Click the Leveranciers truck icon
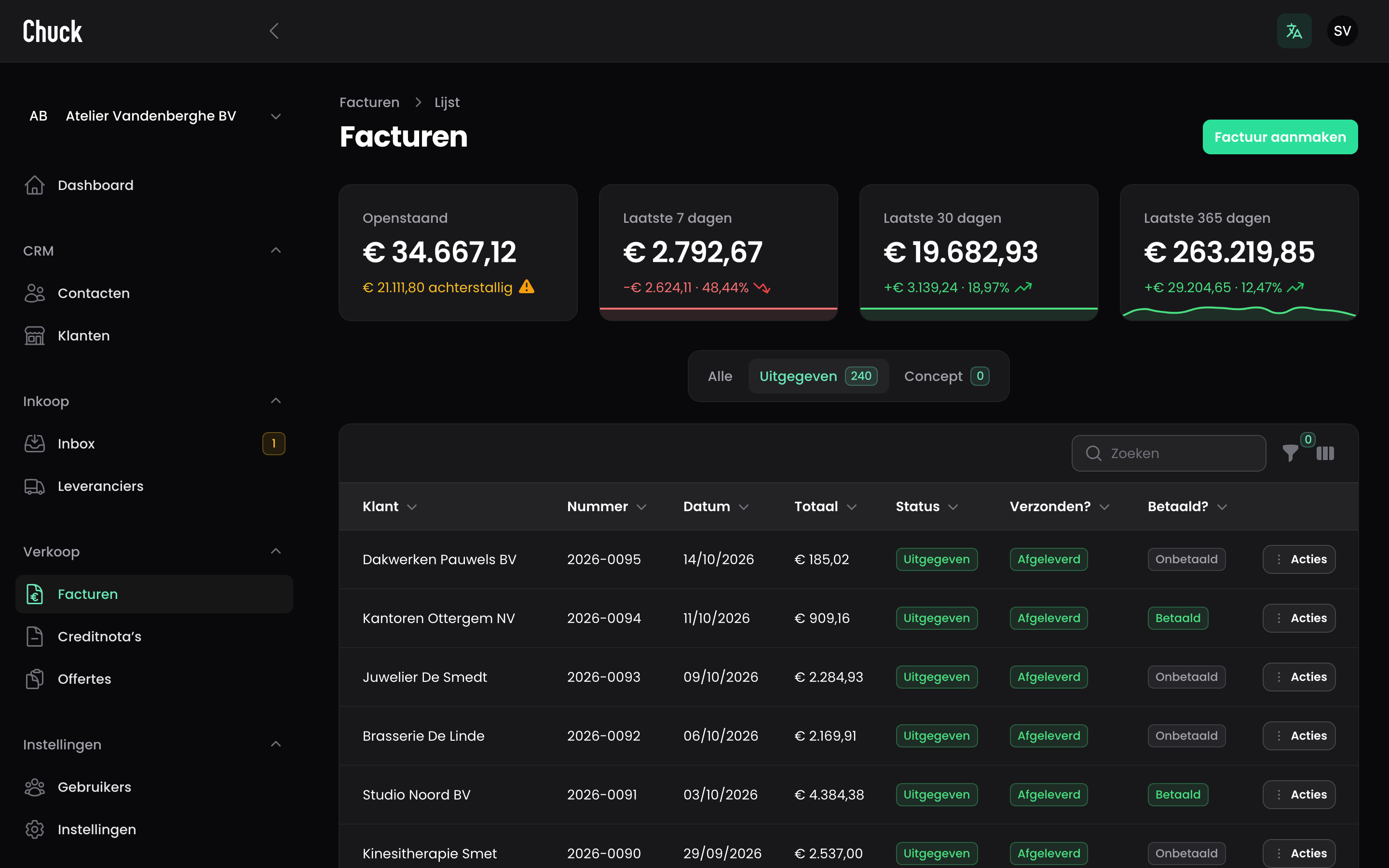The image size is (1389, 868). point(34,486)
